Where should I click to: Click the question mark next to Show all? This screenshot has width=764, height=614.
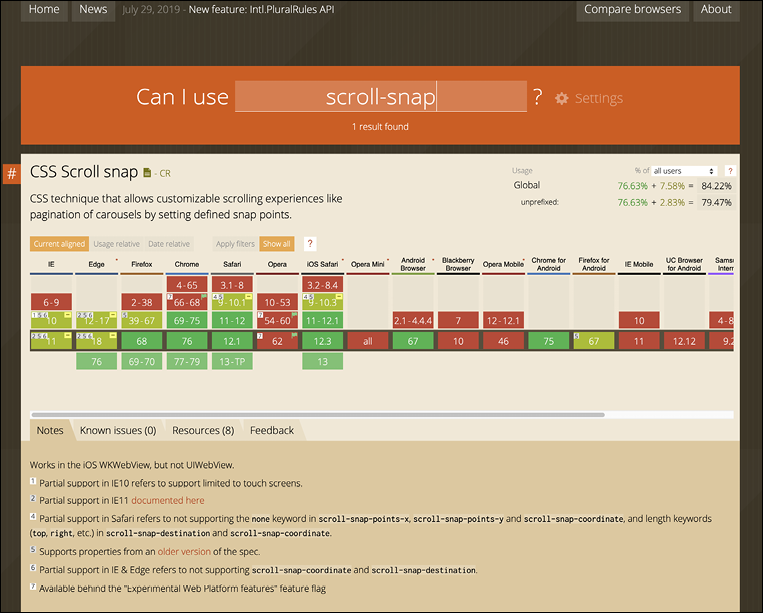tap(310, 244)
